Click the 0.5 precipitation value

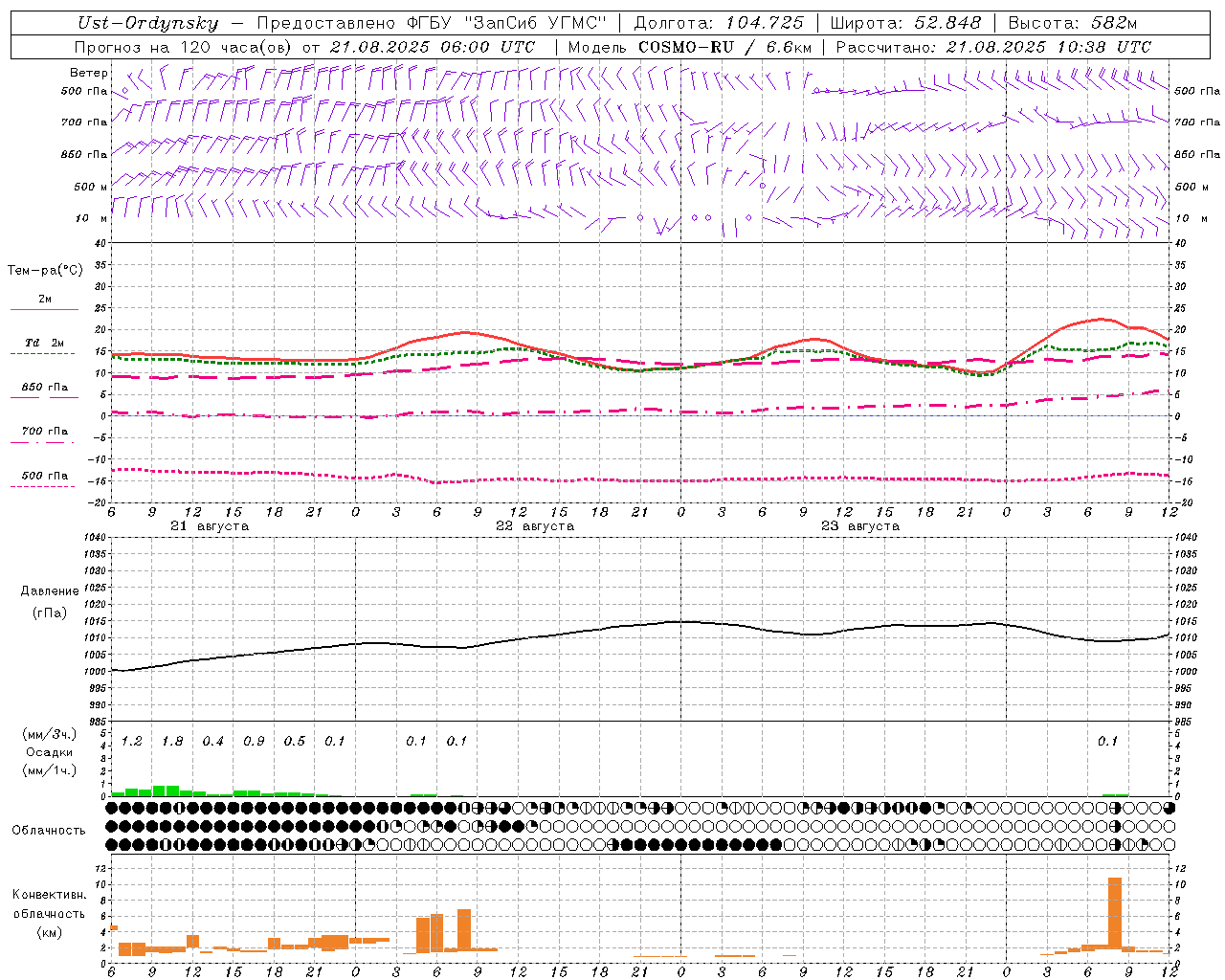pyautogui.click(x=295, y=741)
